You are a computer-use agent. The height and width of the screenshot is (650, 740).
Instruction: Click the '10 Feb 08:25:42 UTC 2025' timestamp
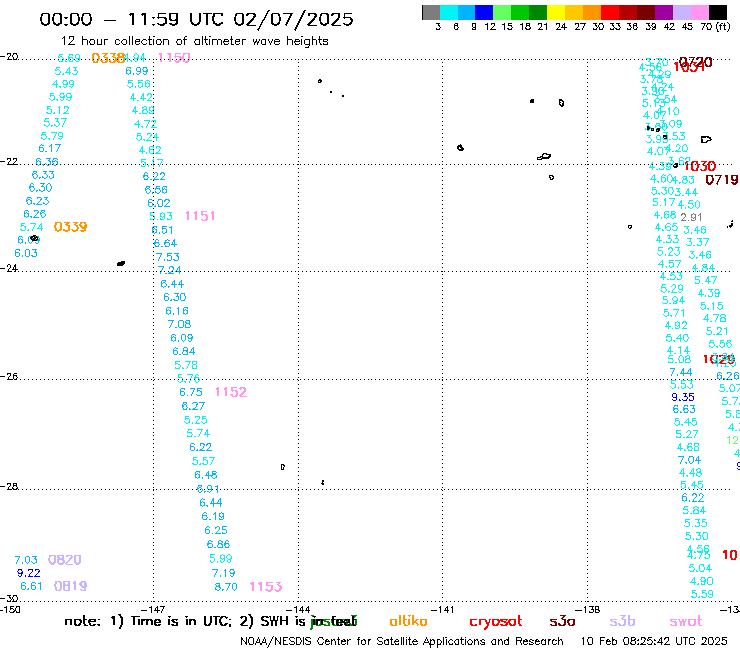click(x=654, y=641)
